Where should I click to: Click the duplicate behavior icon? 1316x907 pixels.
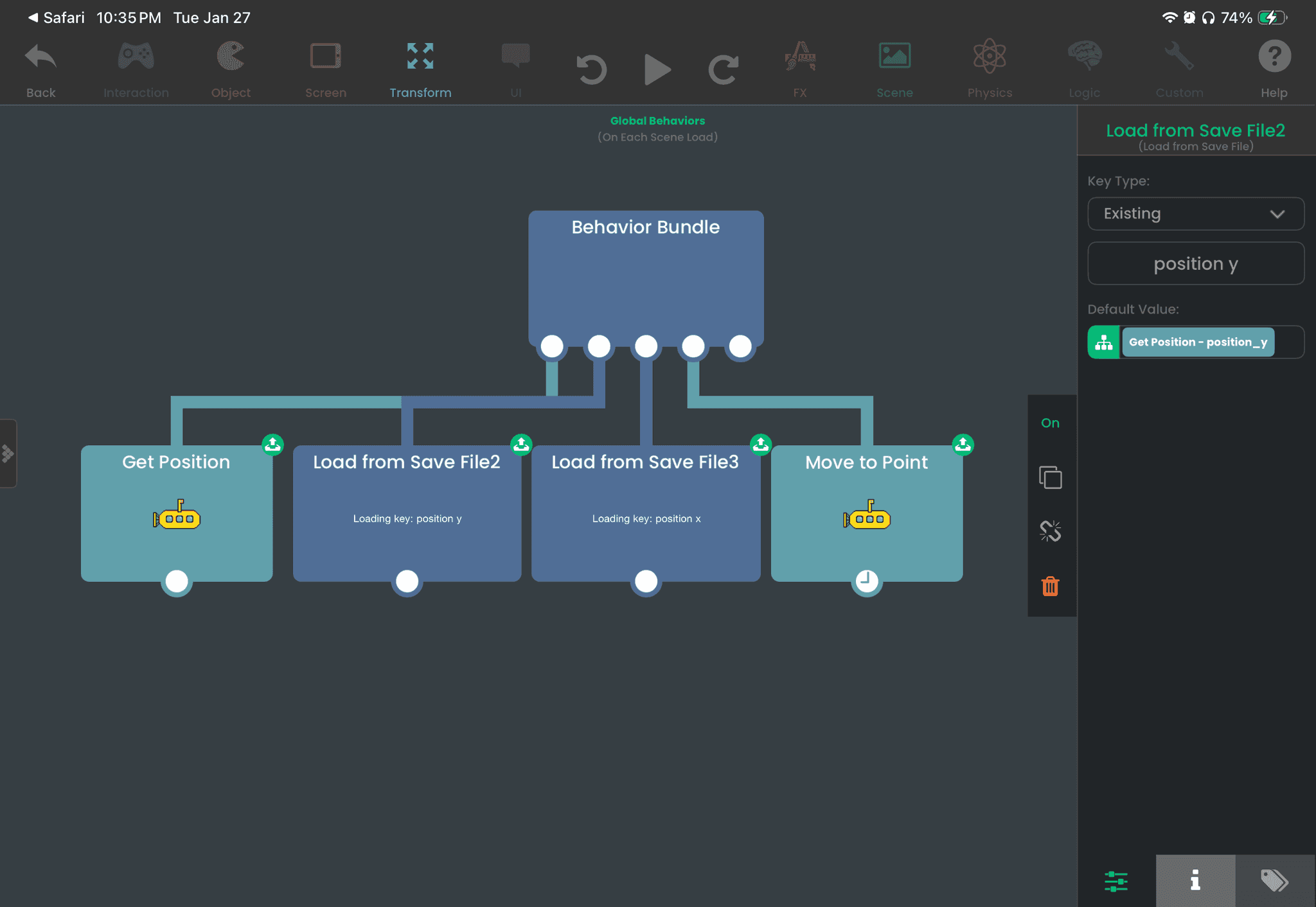[1050, 477]
